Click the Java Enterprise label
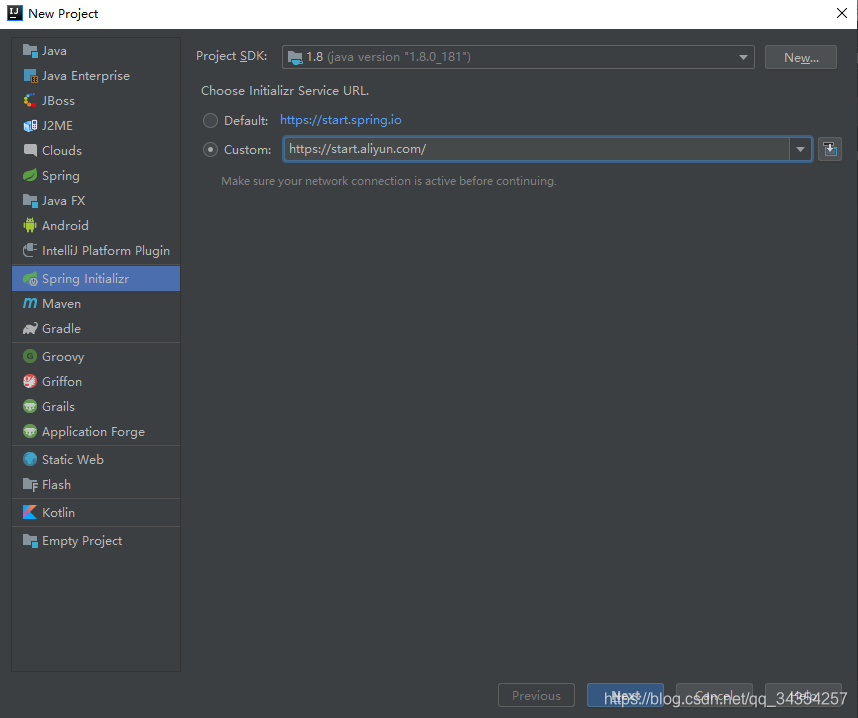858x718 pixels. (x=86, y=76)
